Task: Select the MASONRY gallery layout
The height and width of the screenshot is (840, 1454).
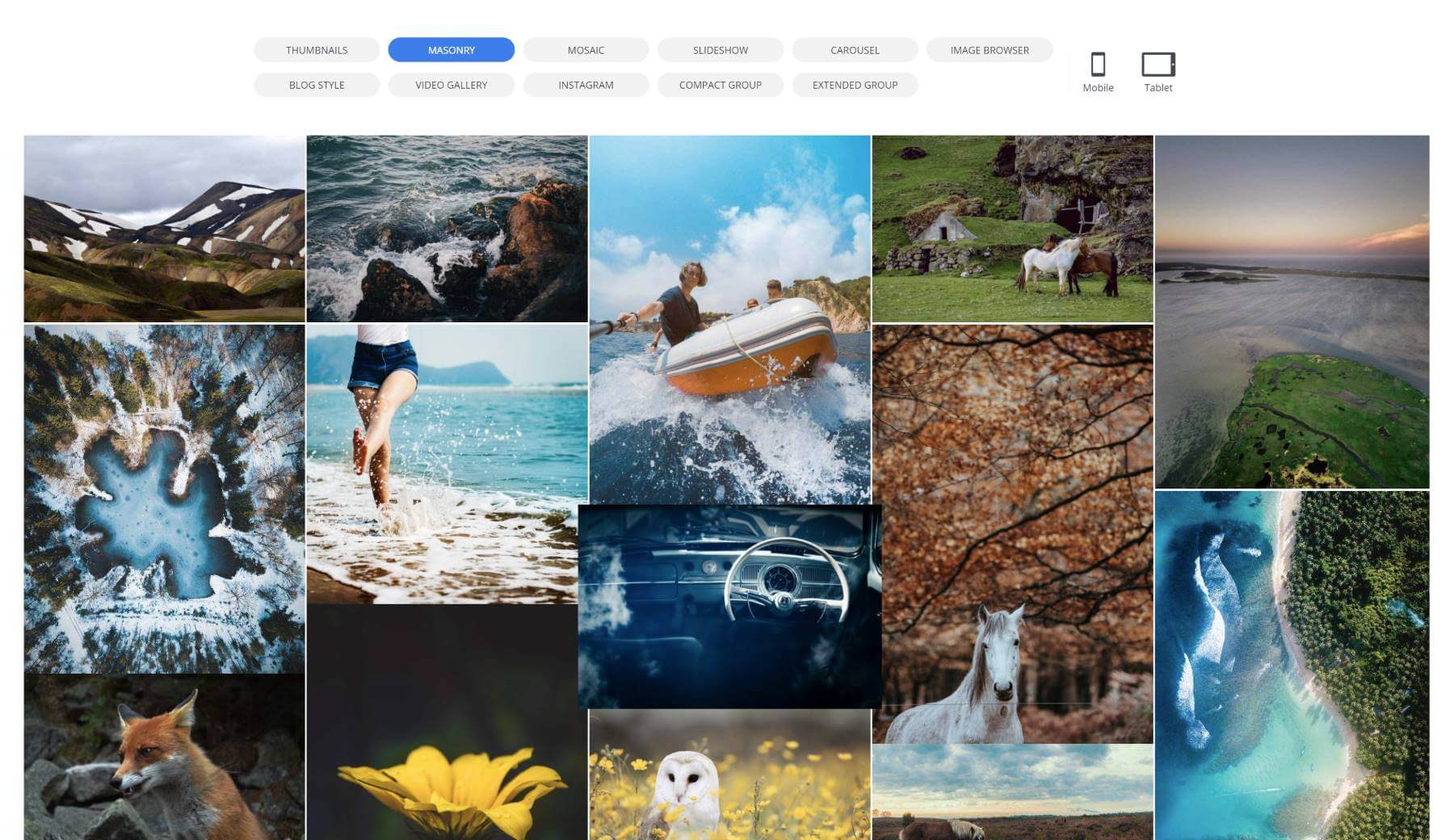Action: [452, 50]
